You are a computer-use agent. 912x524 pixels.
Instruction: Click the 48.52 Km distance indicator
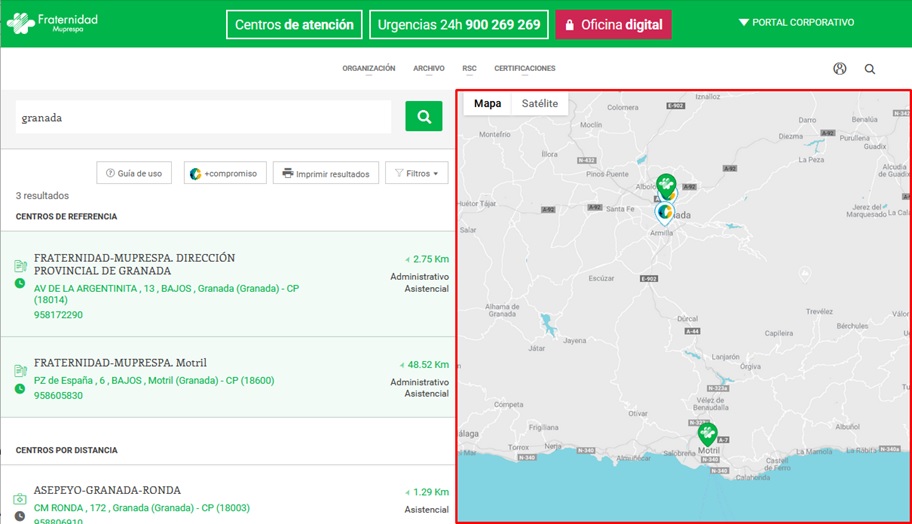coord(424,365)
